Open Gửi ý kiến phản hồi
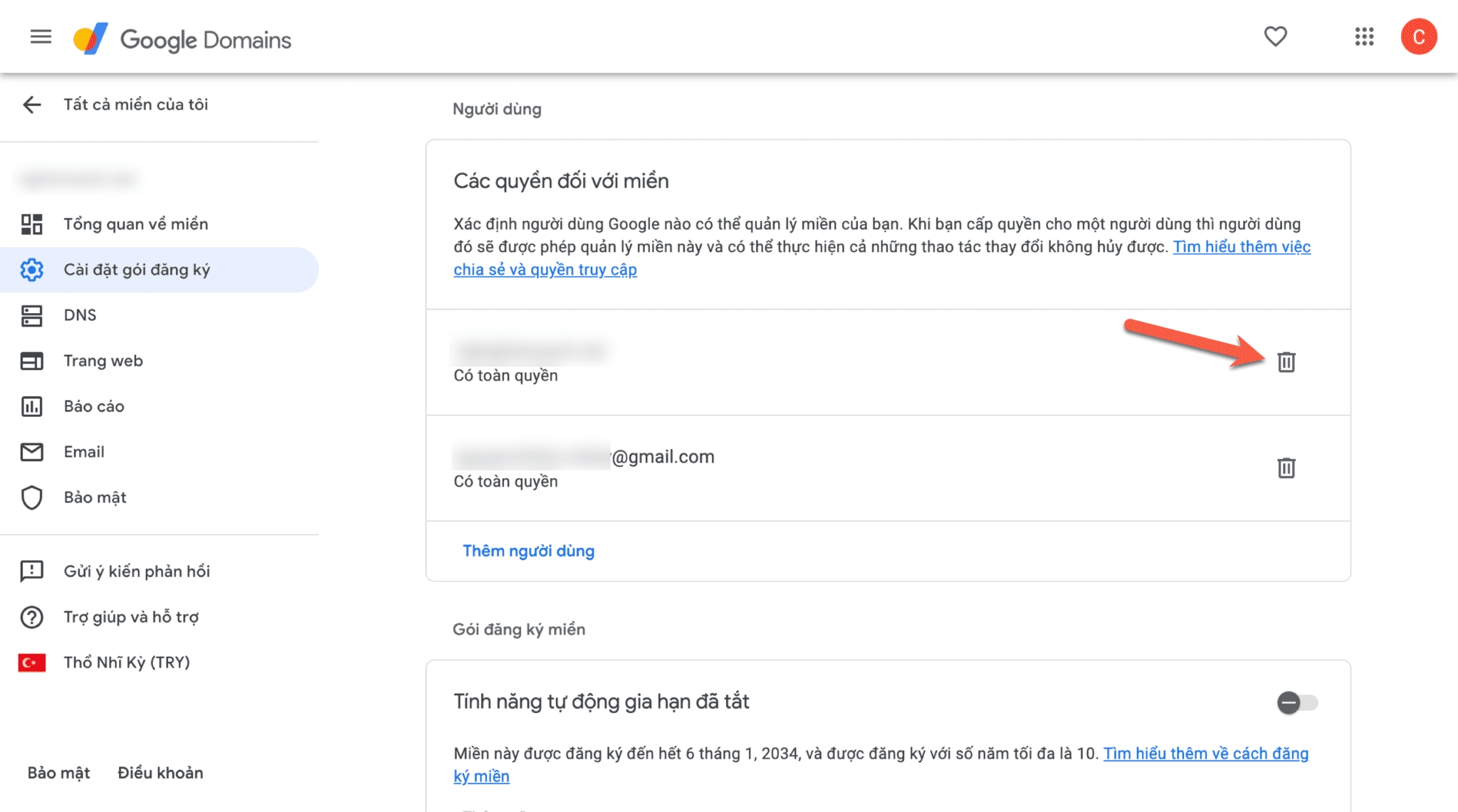The image size is (1458, 812). coord(137,571)
